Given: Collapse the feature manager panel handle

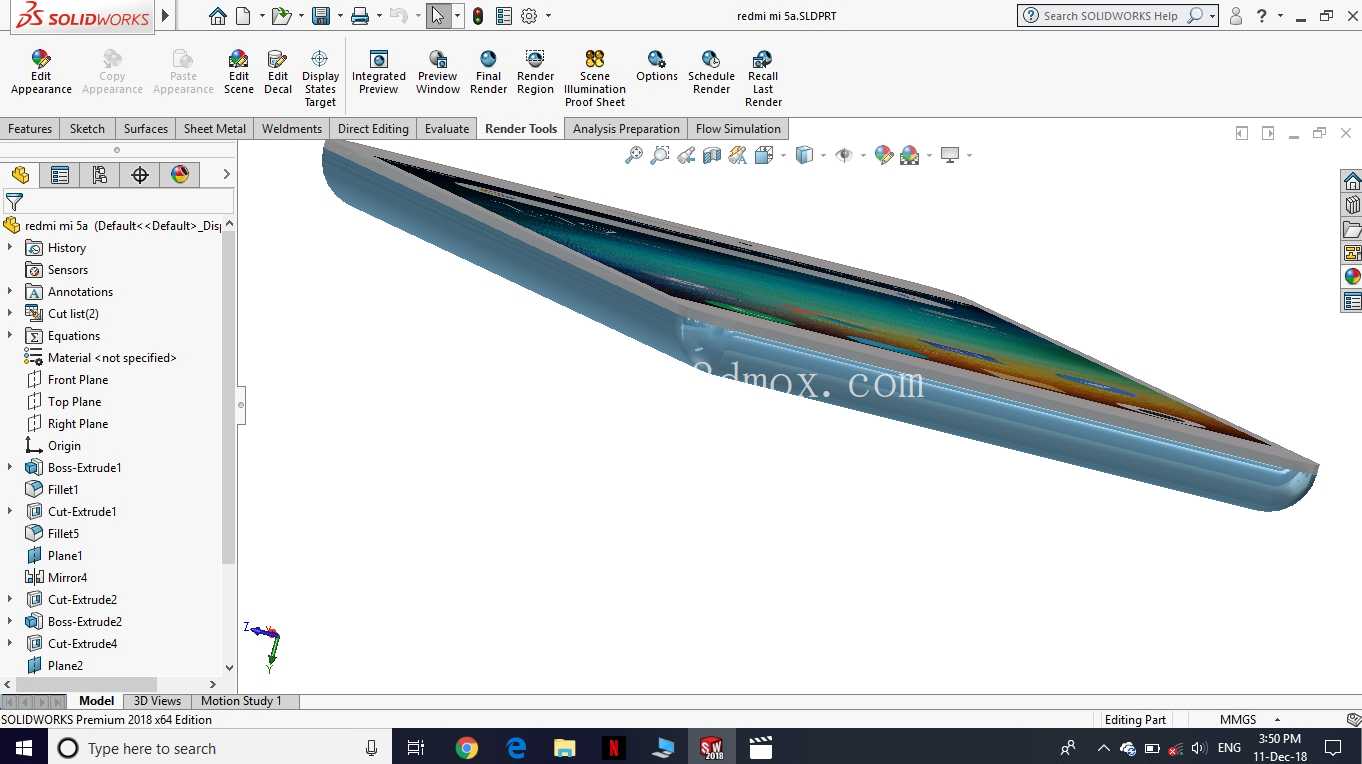Looking at the screenshot, I should [241, 405].
